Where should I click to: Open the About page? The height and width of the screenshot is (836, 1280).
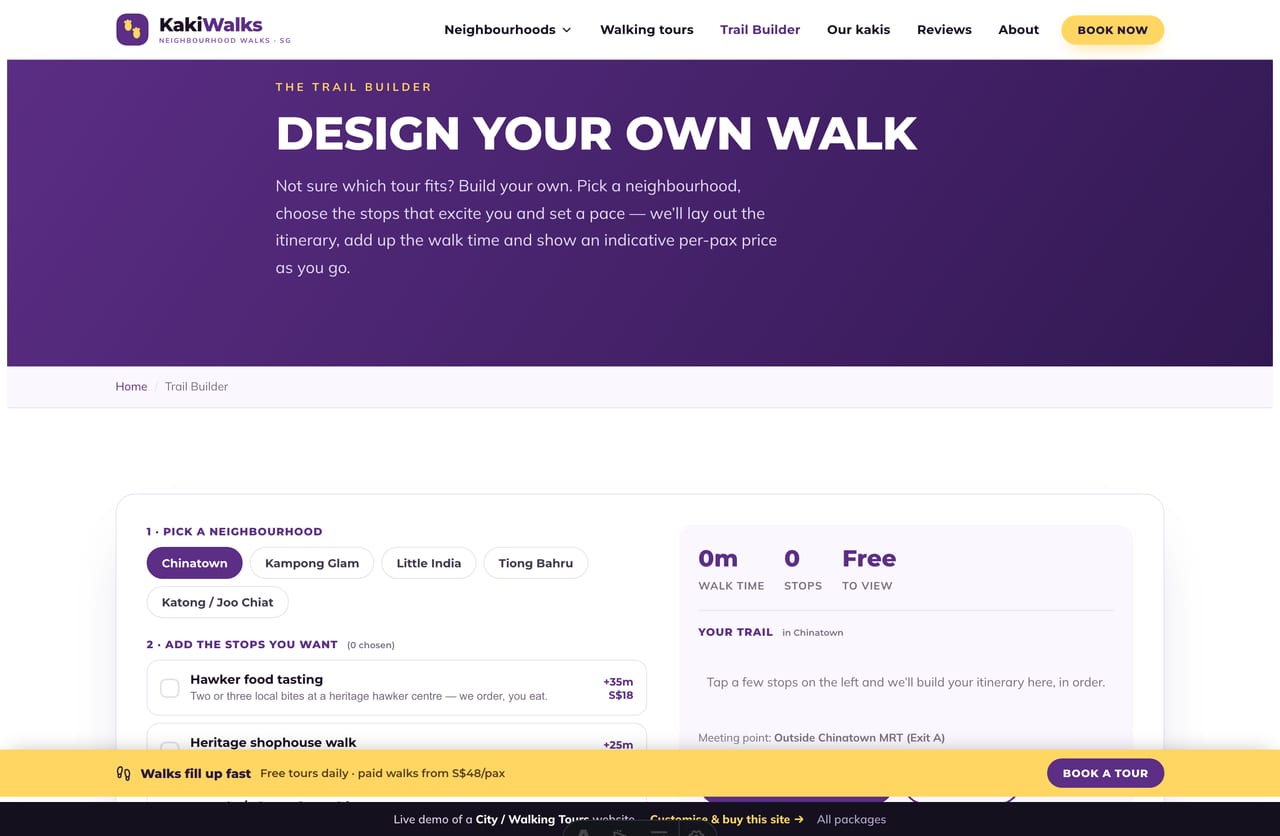pyautogui.click(x=1018, y=29)
